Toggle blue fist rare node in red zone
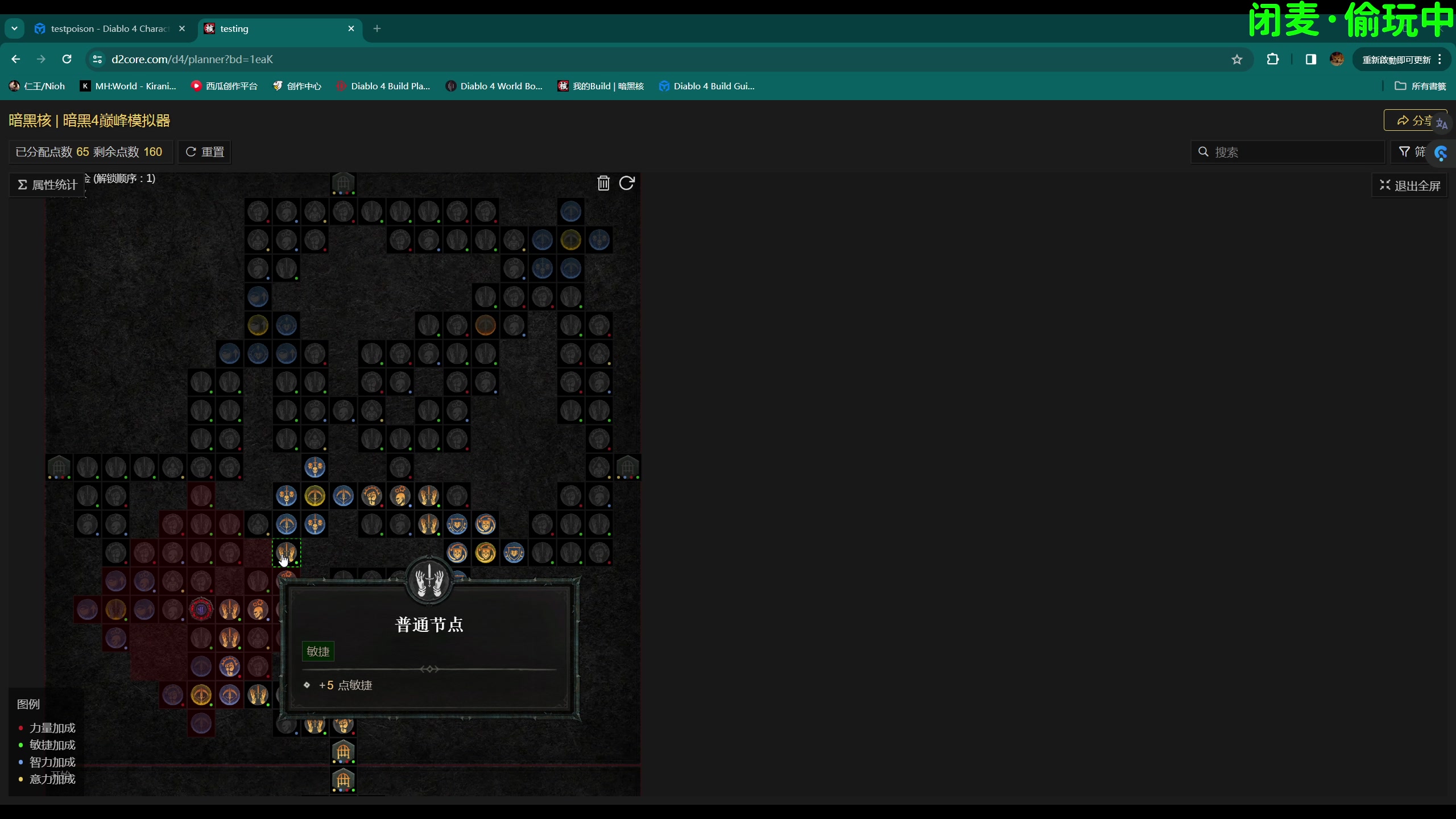1456x819 pixels. (x=229, y=667)
